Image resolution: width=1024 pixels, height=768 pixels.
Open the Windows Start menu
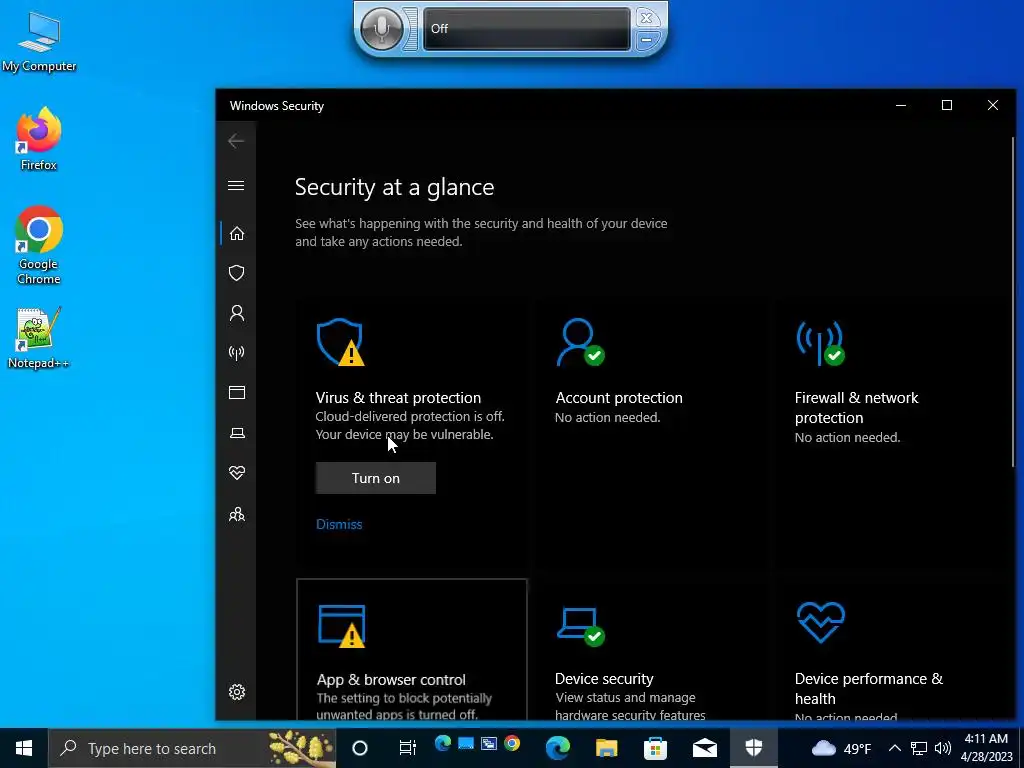pos(24,748)
